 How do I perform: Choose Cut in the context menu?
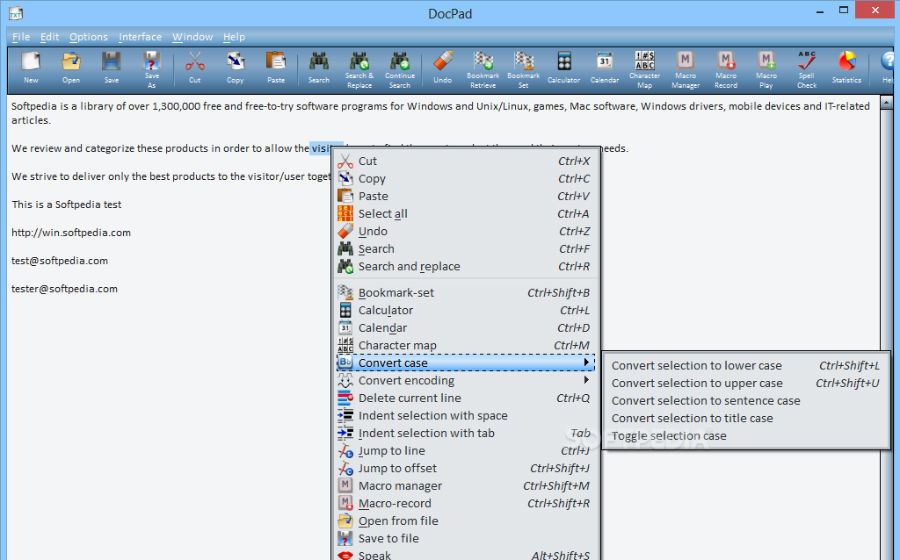coord(465,161)
